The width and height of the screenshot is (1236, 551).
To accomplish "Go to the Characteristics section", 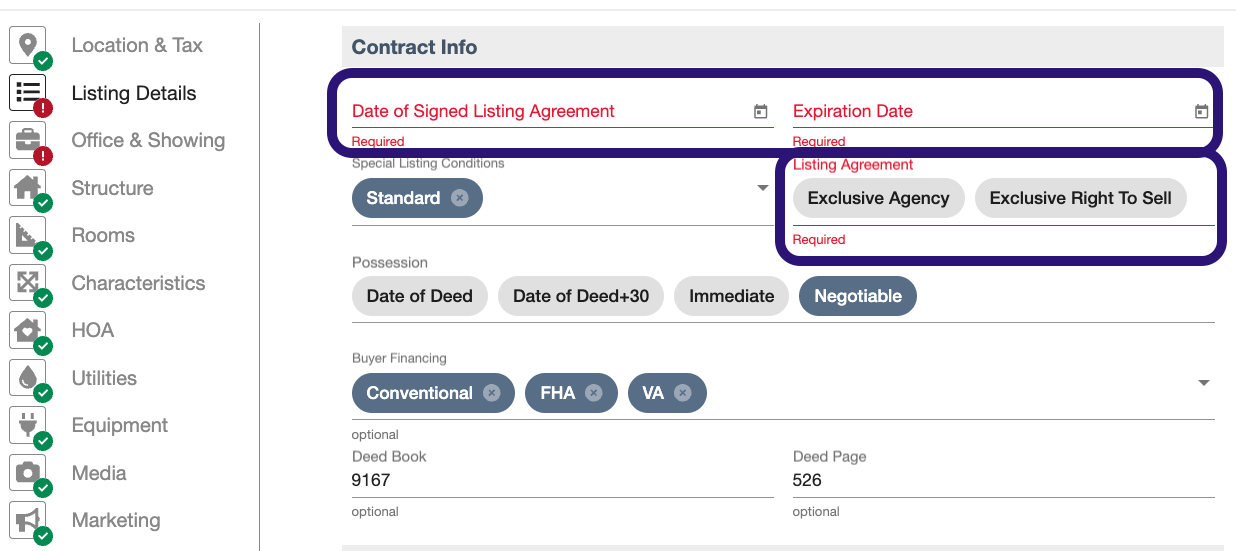I will tap(138, 283).
